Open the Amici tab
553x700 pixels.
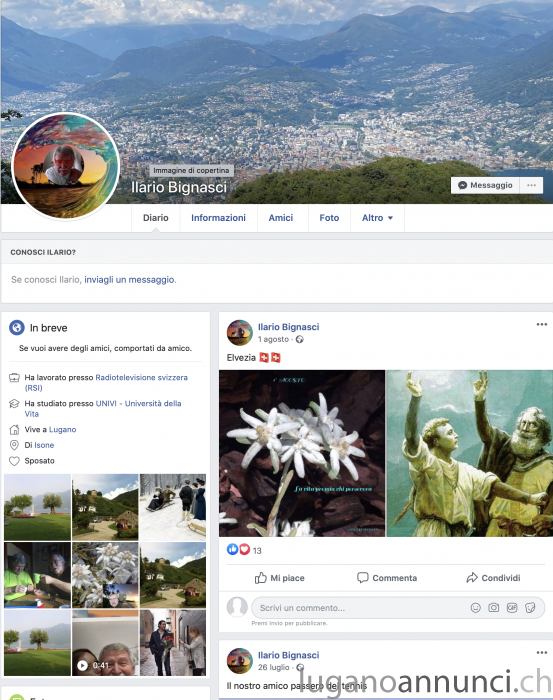(x=281, y=218)
